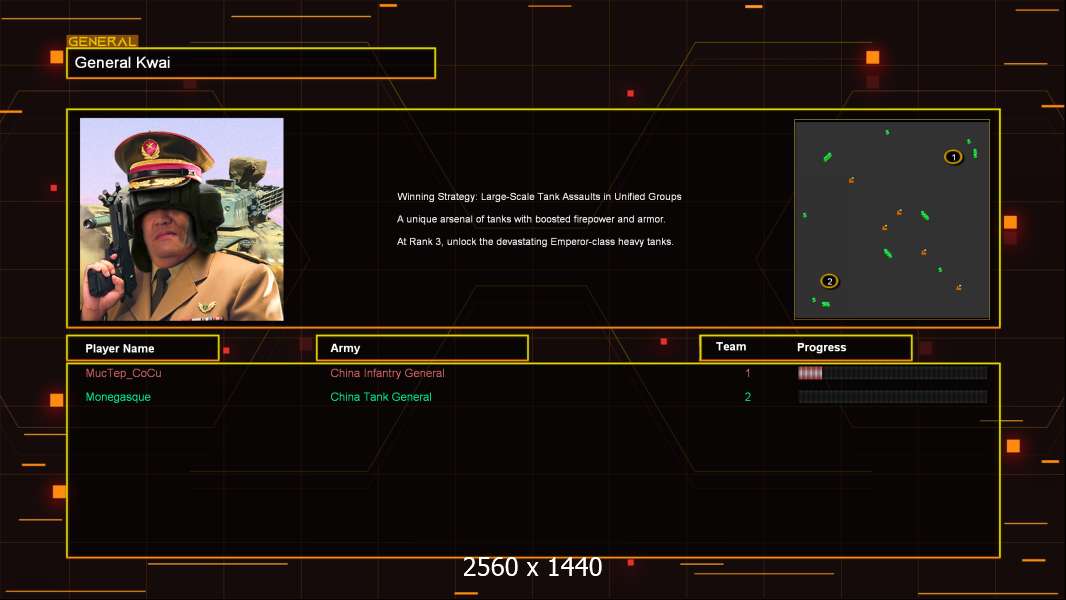This screenshot has height=600, width=1066.
Task: Click the Team column label
Action: (x=731, y=347)
